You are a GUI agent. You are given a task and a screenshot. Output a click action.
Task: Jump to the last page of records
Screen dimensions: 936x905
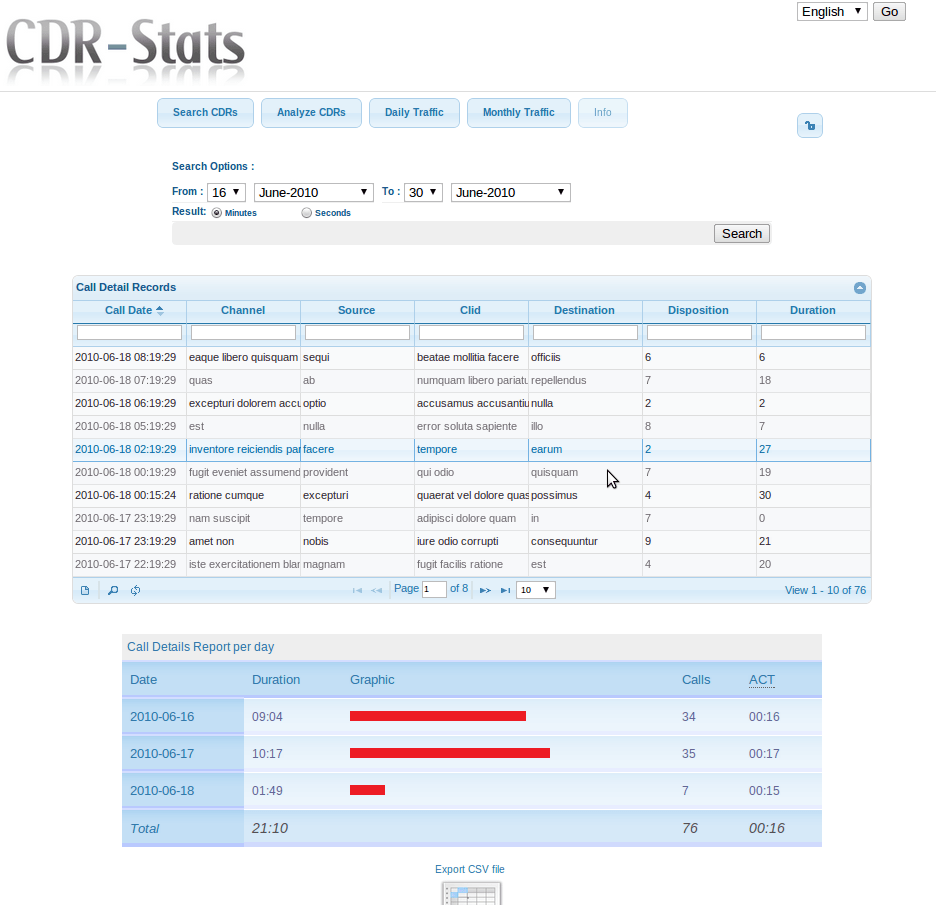click(506, 591)
